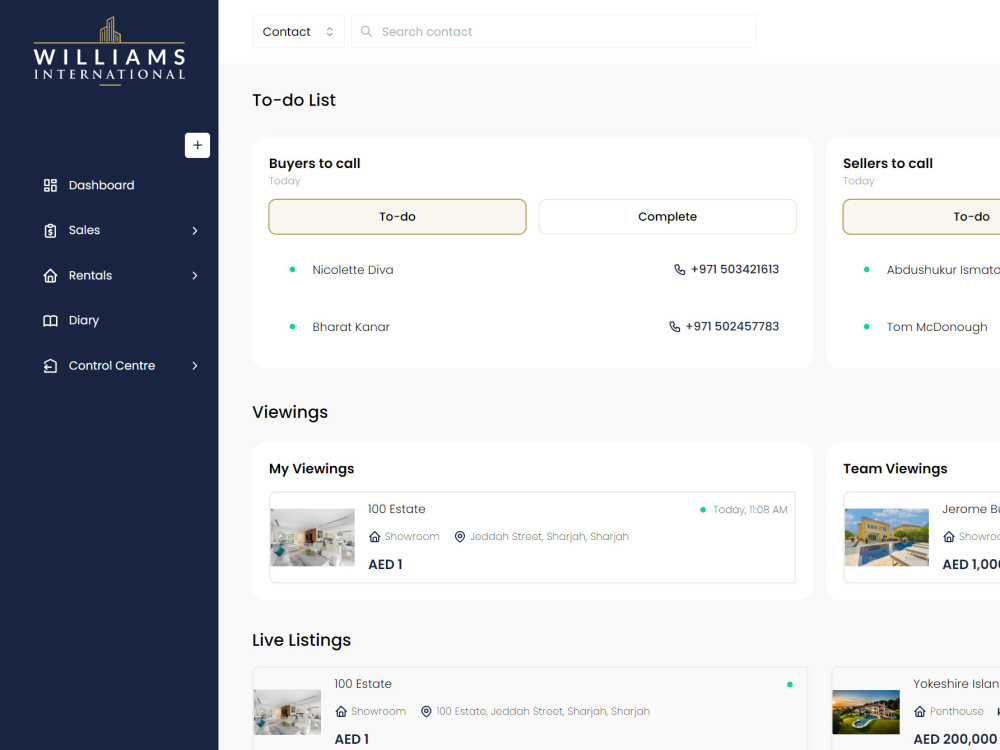This screenshot has width=1000, height=750.
Task: Click Showroom house icon in My Viewings
Action: point(374,536)
